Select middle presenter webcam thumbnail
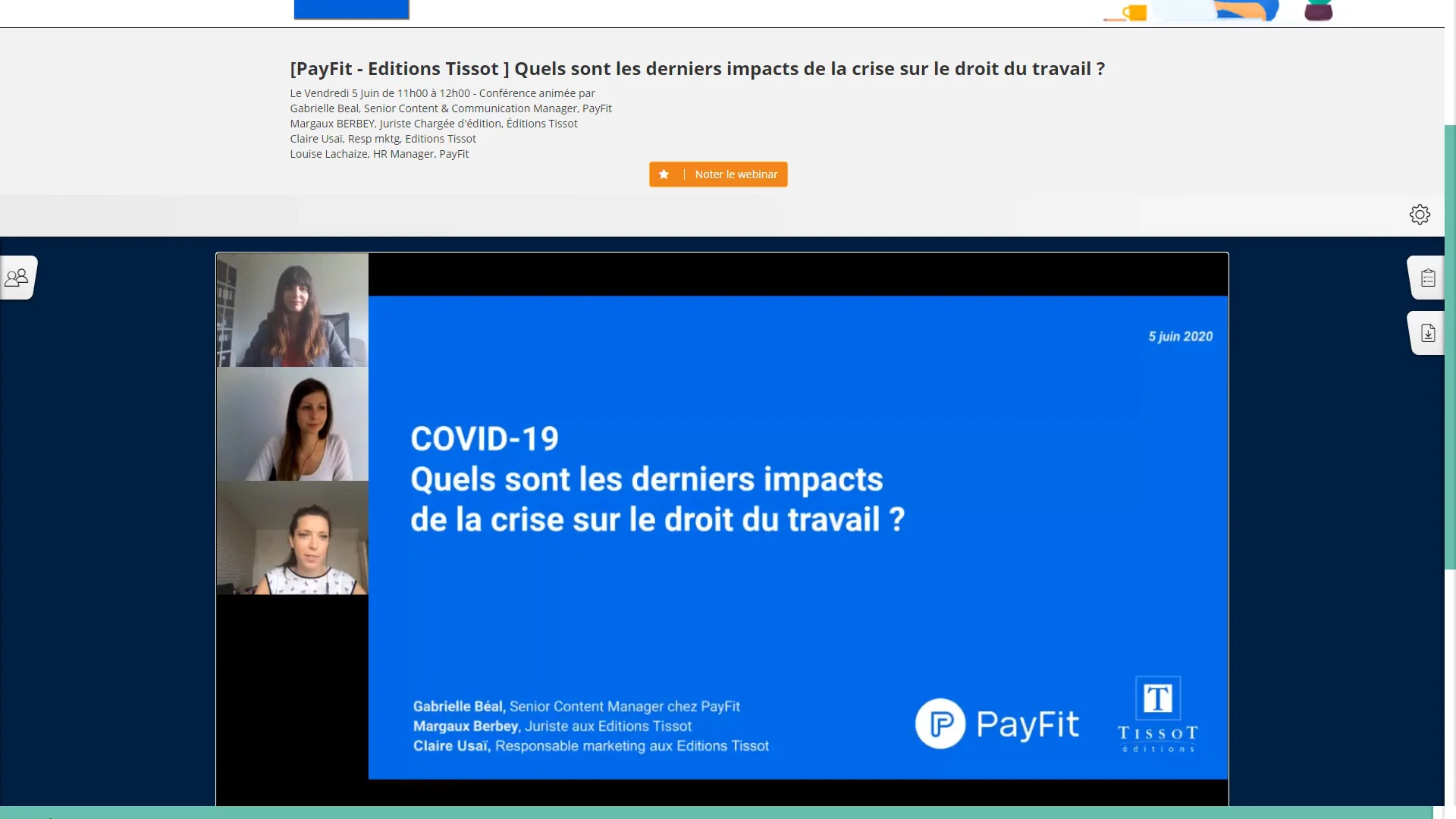 [x=293, y=424]
